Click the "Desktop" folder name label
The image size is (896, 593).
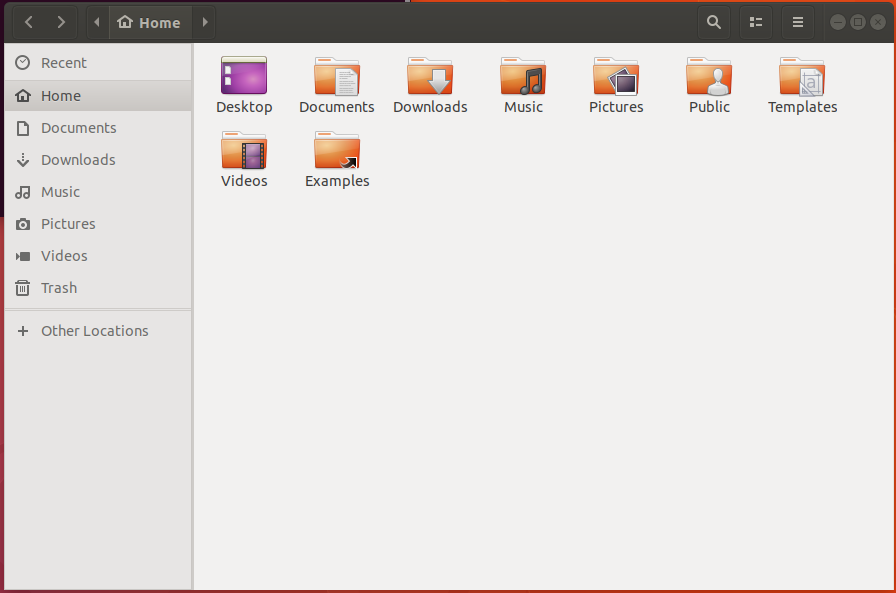click(244, 107)
